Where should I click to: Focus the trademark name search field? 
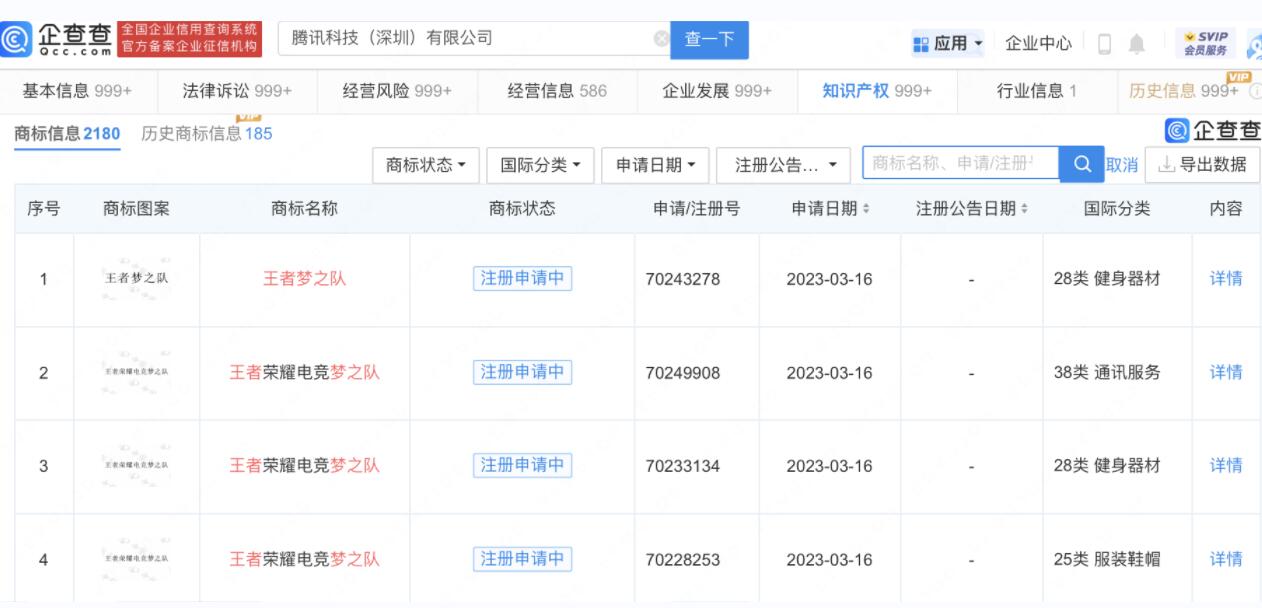960,163
